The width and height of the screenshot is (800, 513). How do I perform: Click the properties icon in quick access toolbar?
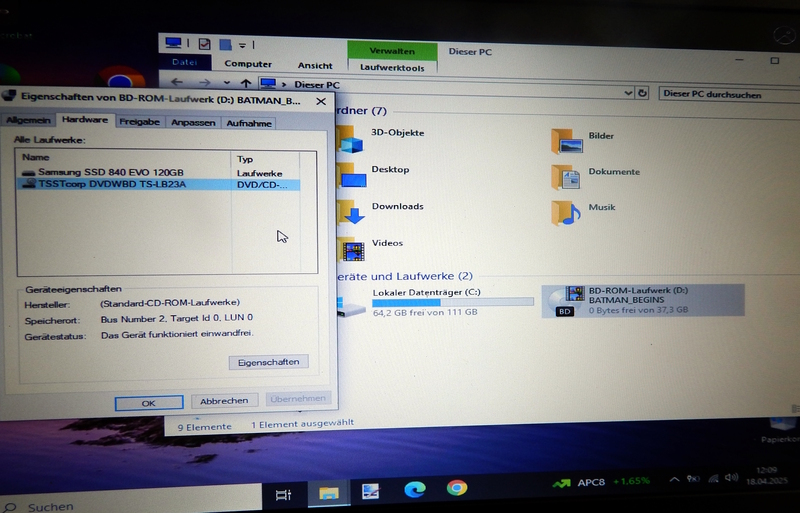204,44
